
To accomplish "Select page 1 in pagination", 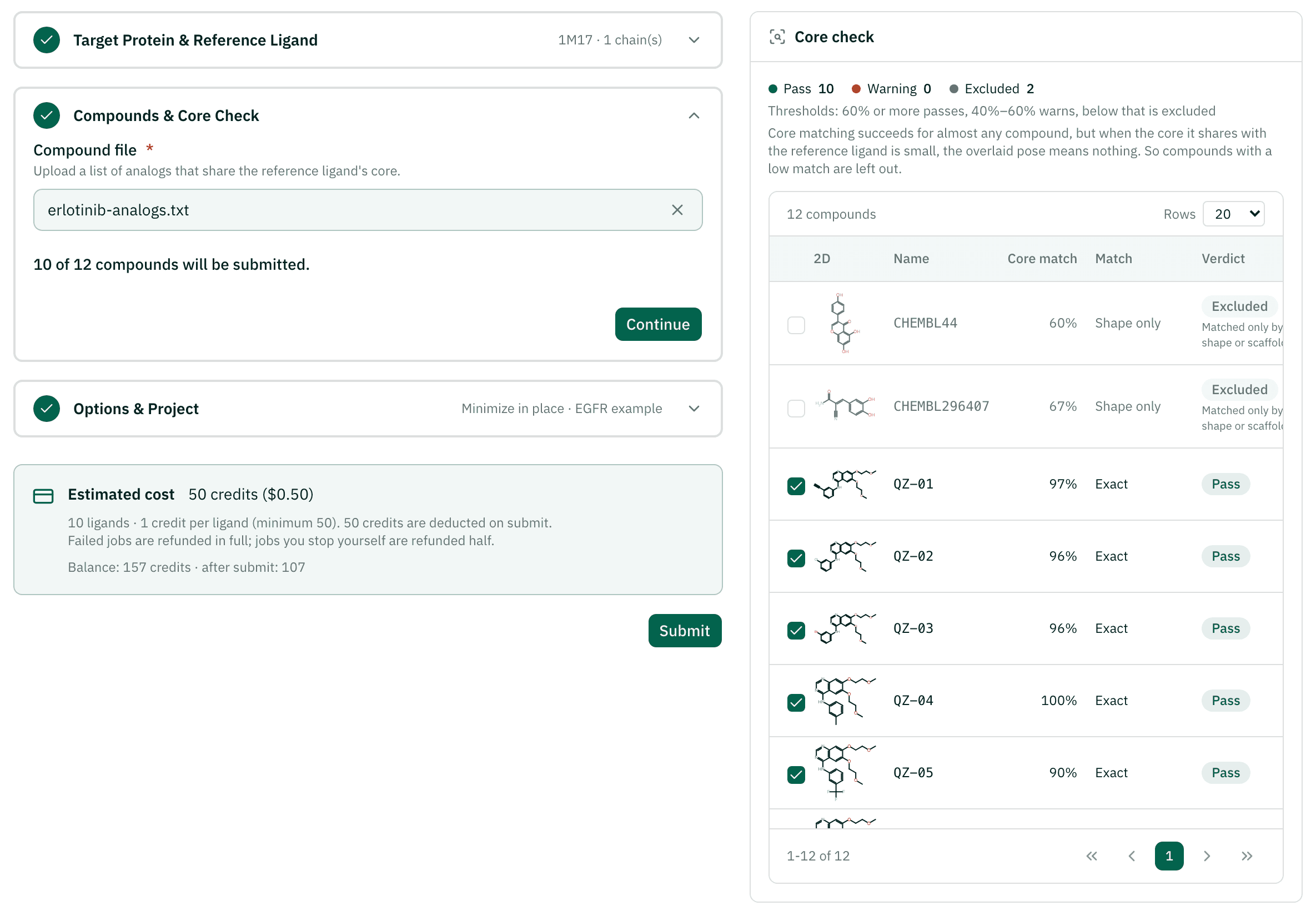I will point(1169,856).
